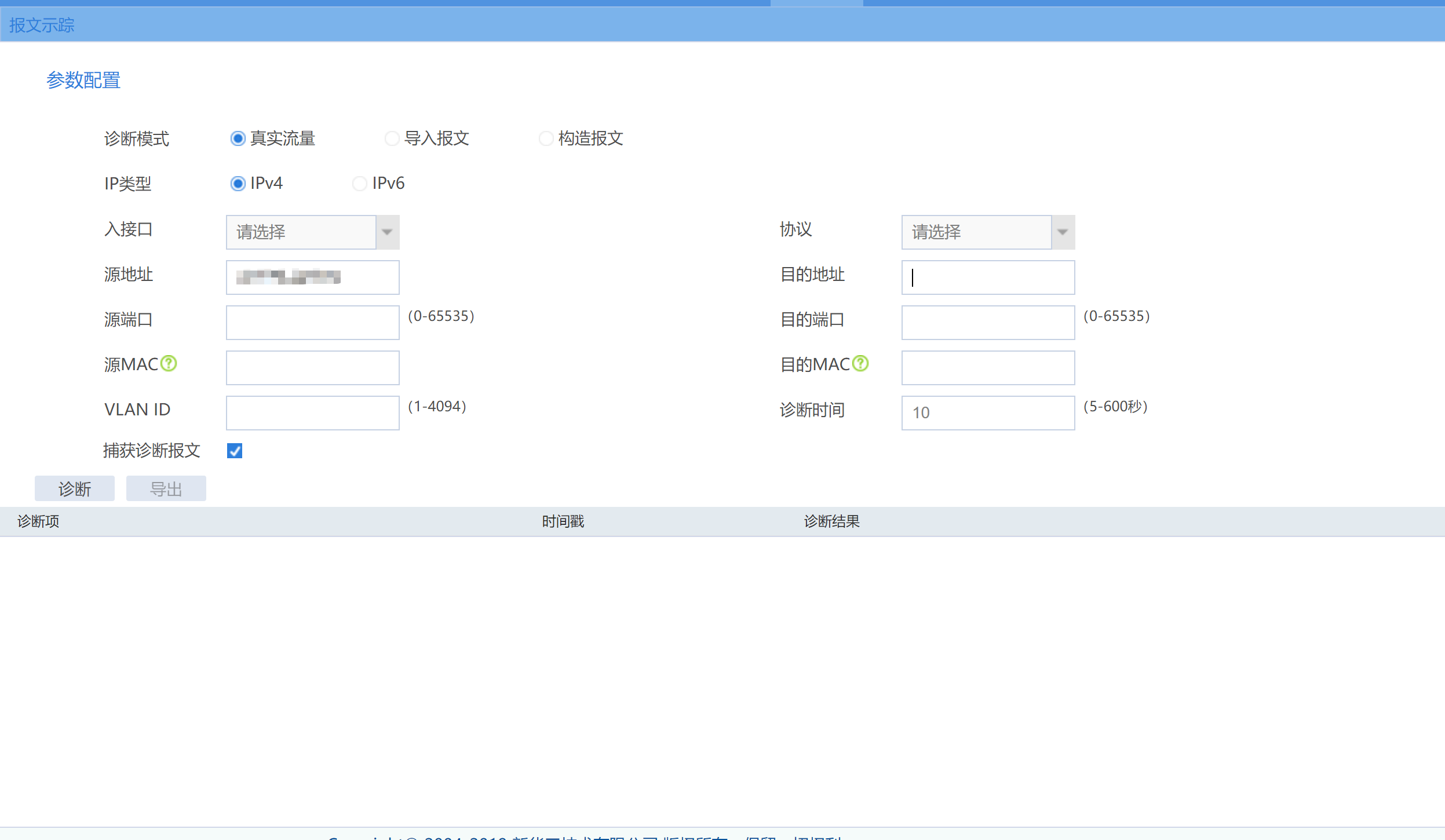Click the 诊断 button

click(x=75, y=489)
